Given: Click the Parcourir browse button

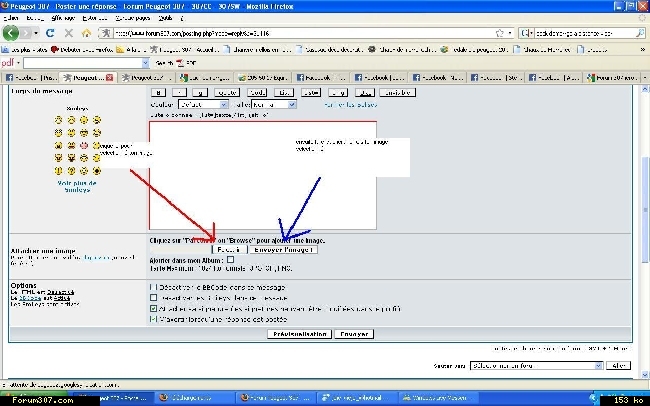Looking at the screenshot, I should (228, 250).
